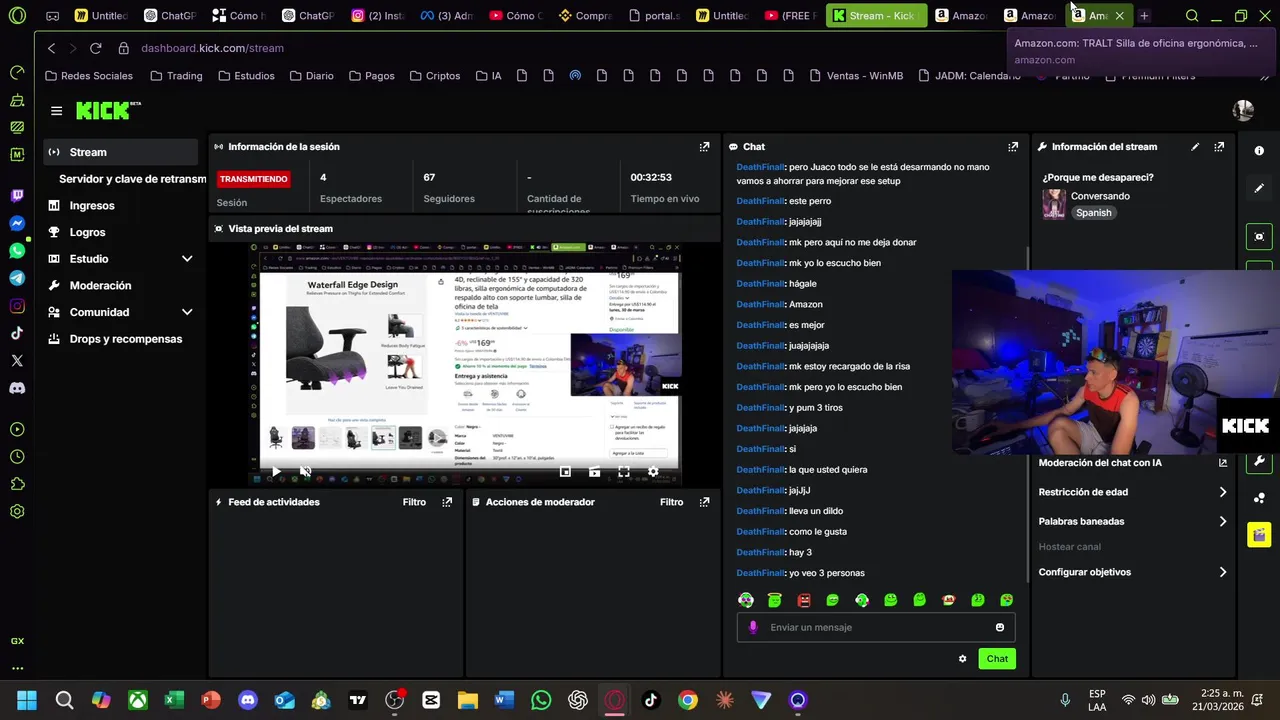The image size is (1280, 720).
Task: Open chat settings gear icon
Action: tap(963, 659)
